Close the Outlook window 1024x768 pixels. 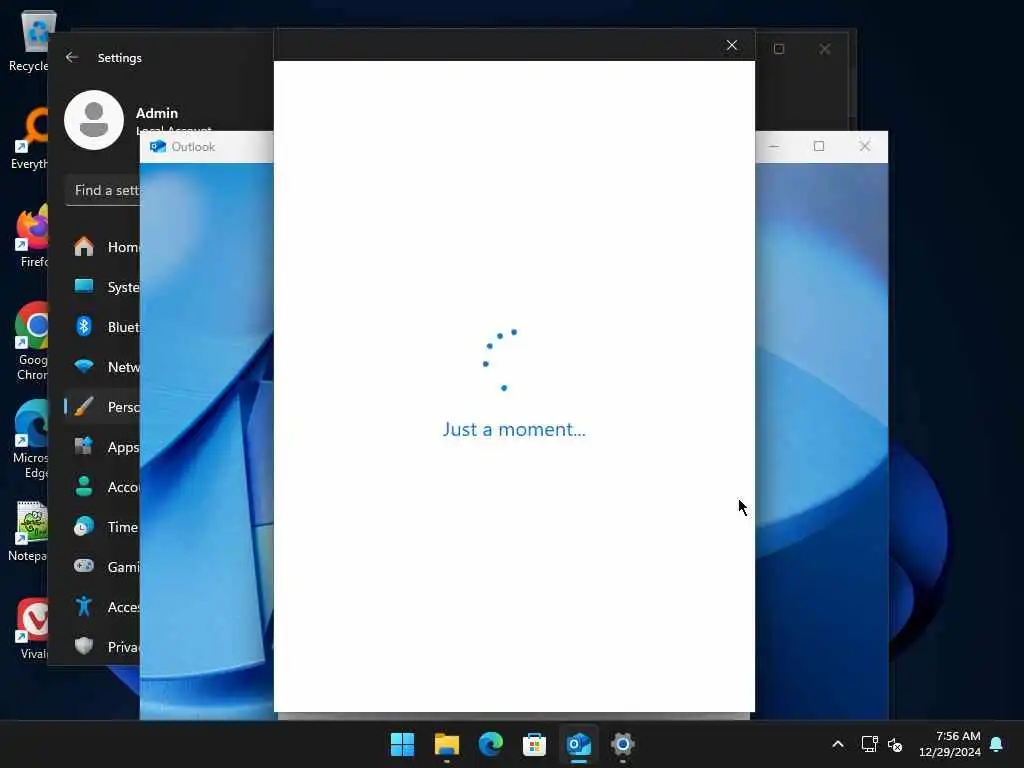(865, 146)
